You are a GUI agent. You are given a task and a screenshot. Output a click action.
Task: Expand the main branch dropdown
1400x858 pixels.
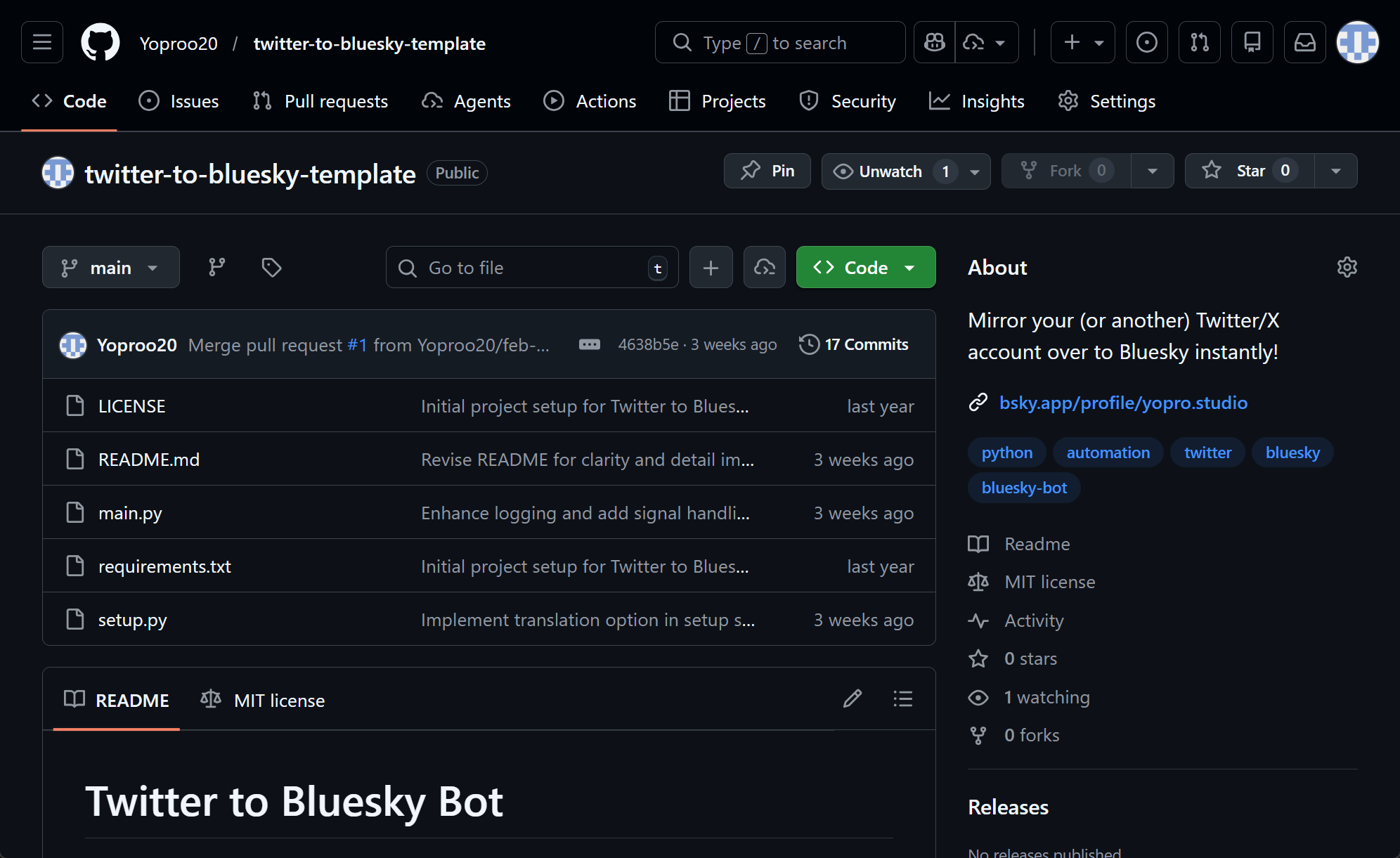coord(110,267)
